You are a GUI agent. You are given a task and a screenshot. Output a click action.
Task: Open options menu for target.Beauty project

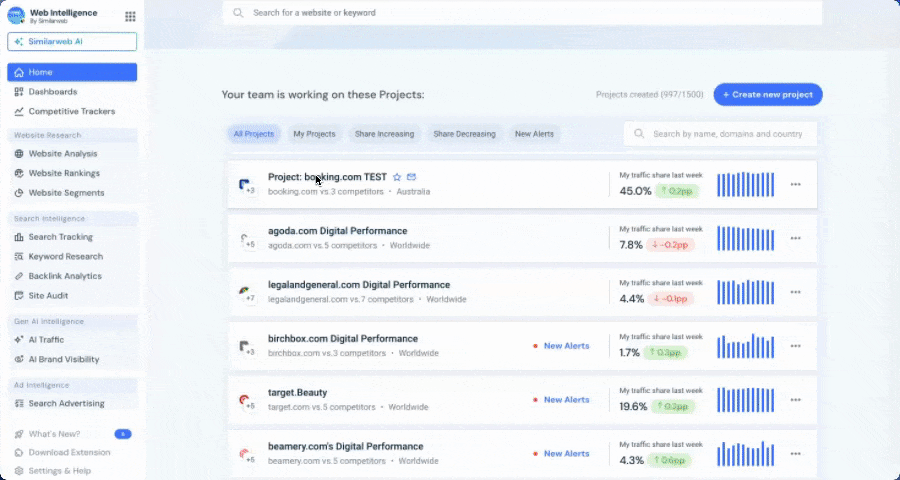795,400
